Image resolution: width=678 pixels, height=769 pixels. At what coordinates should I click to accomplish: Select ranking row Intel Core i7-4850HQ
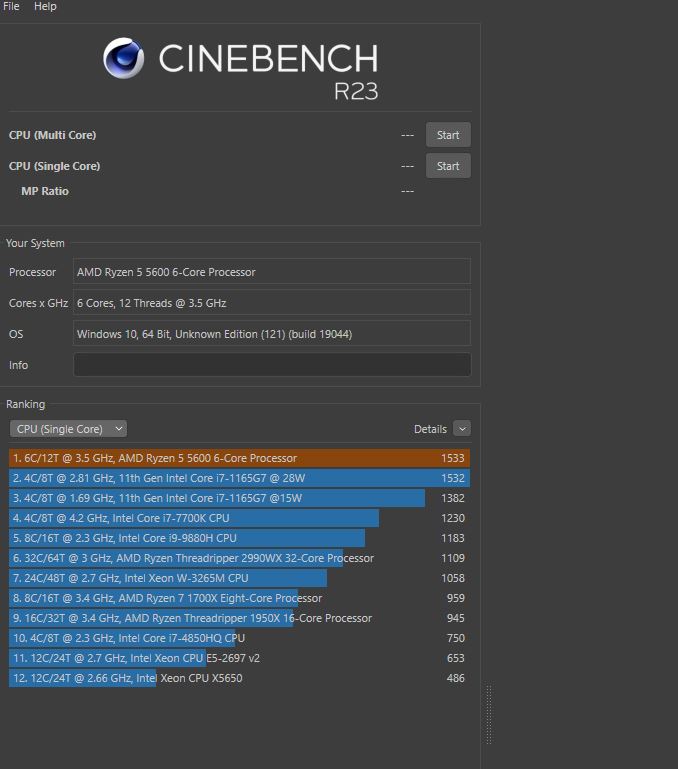(239, 638)
